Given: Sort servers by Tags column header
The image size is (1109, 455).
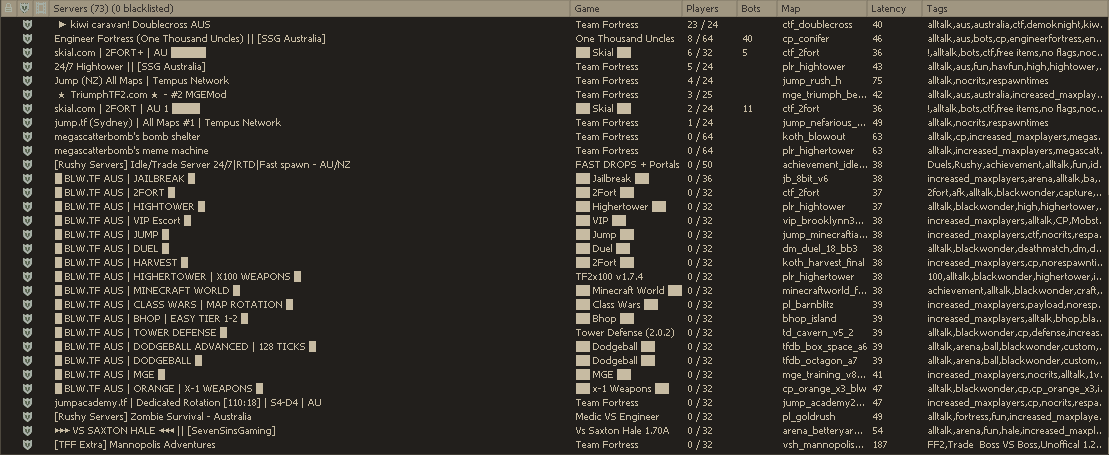Looking at the screenshot, I should pos(1016,8).
